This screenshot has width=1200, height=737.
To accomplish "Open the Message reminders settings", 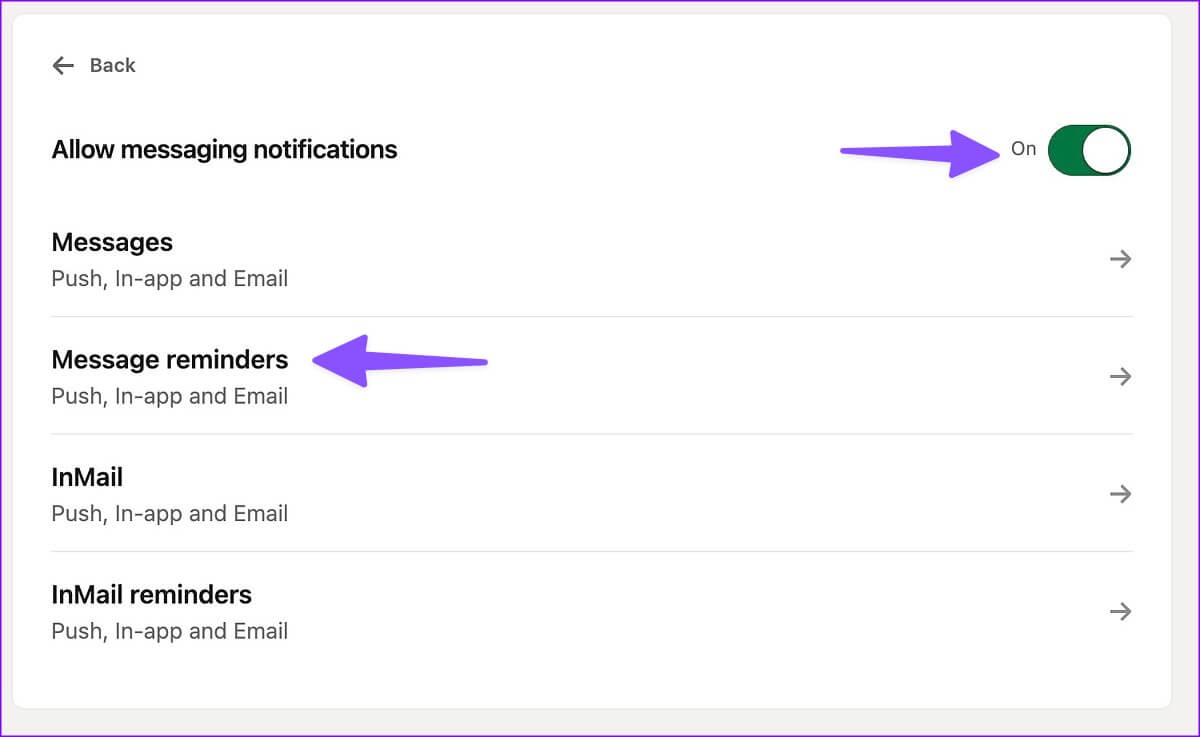I will [x=170, y=360].
